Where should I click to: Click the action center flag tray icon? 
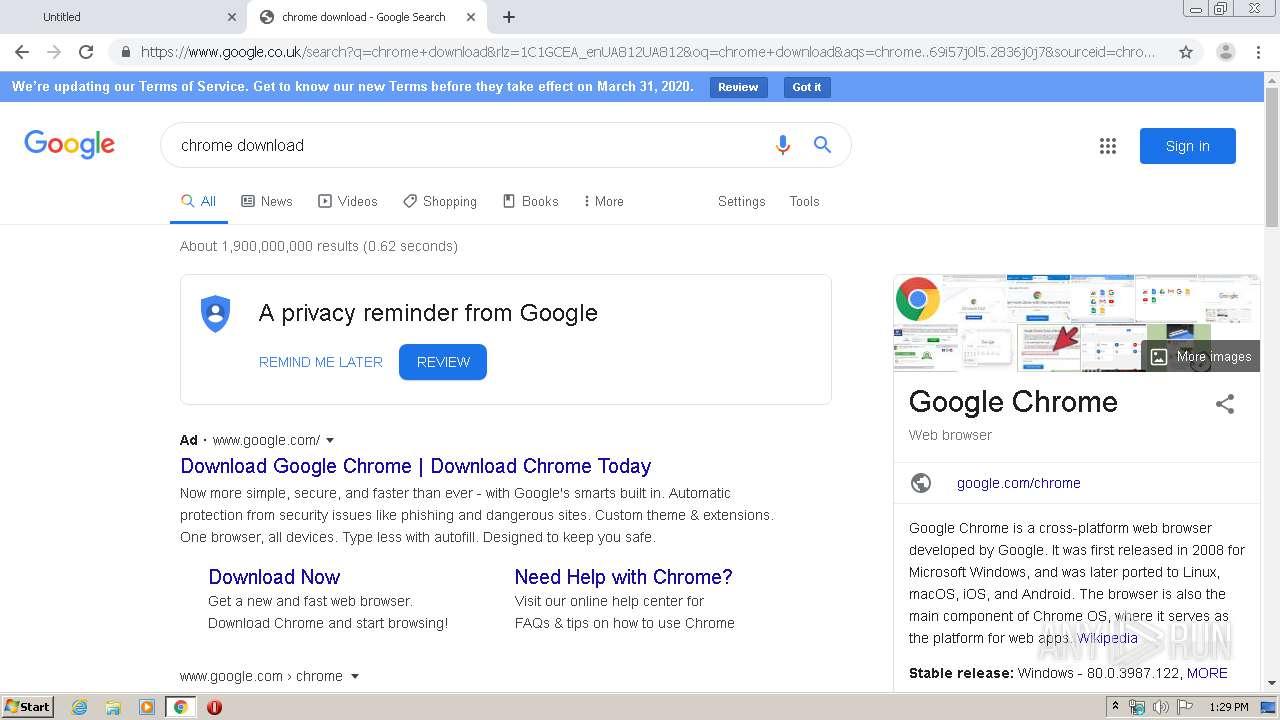[1185, 707]
